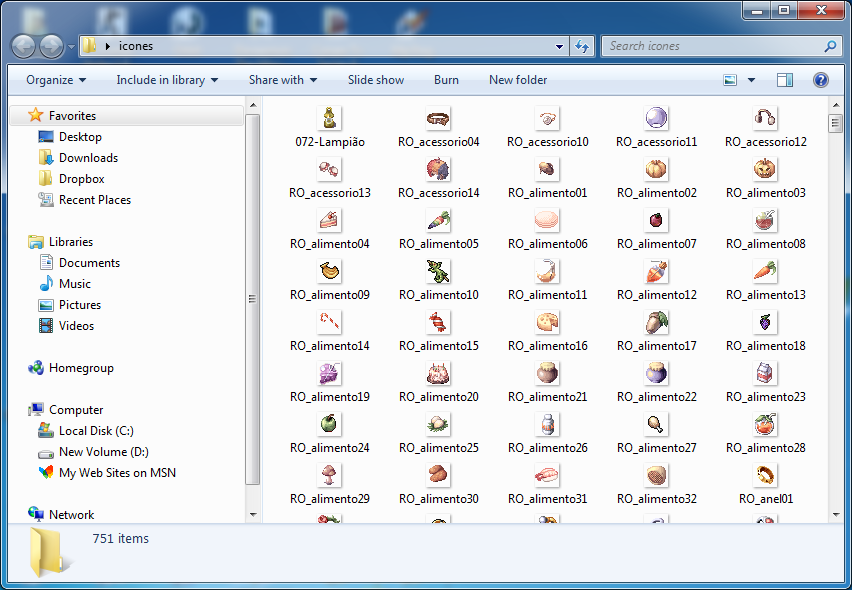Select the RO_alimento24 green apple icon

[x=329, y=424]
